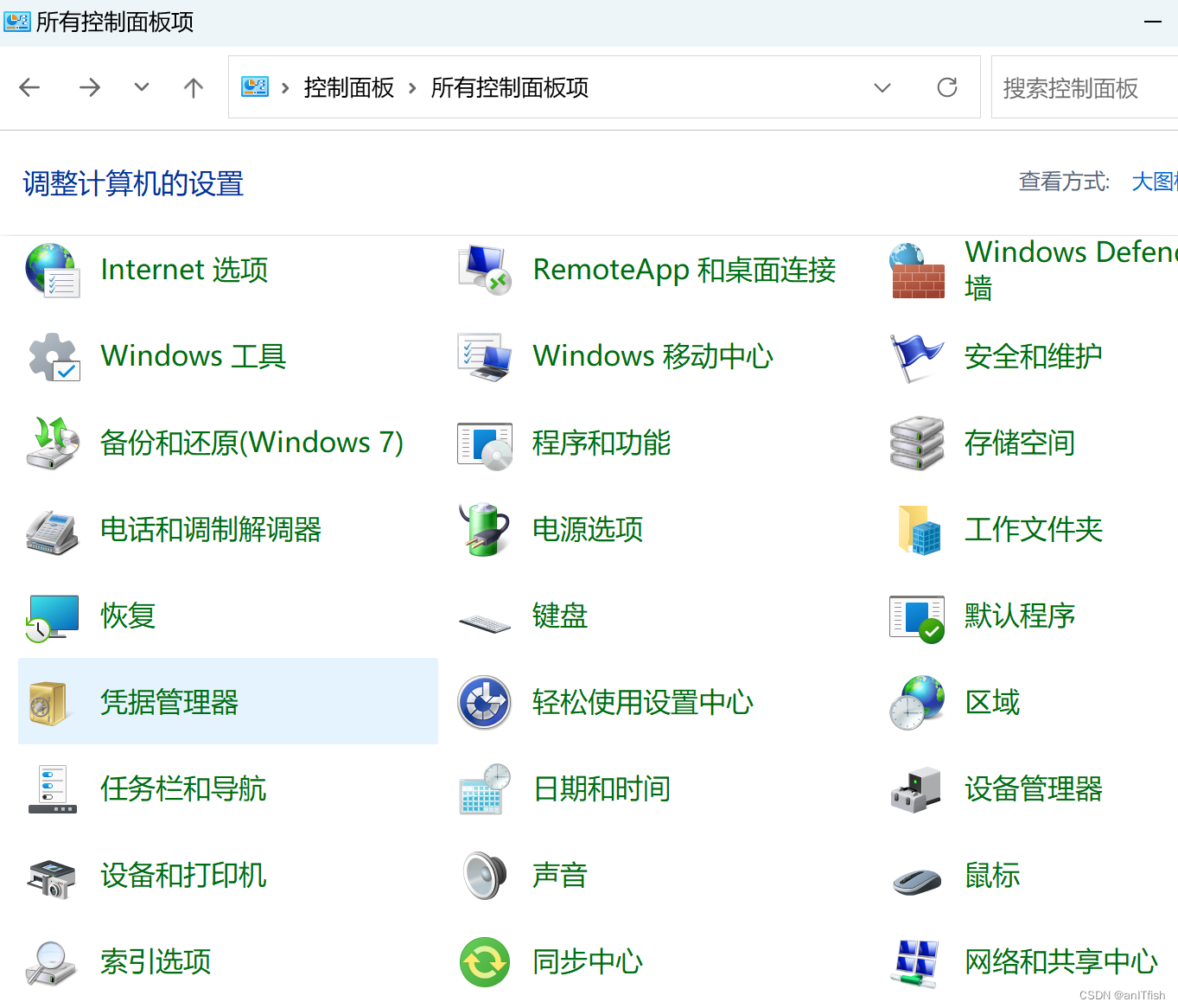
Task: Click 控制面板 in the breadcrumb path
Action: [x=349, y=88]
